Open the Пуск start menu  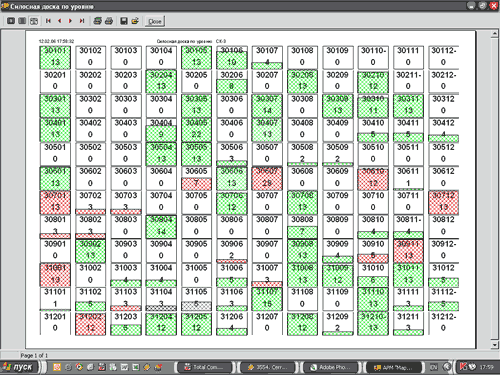pos(19,367)
